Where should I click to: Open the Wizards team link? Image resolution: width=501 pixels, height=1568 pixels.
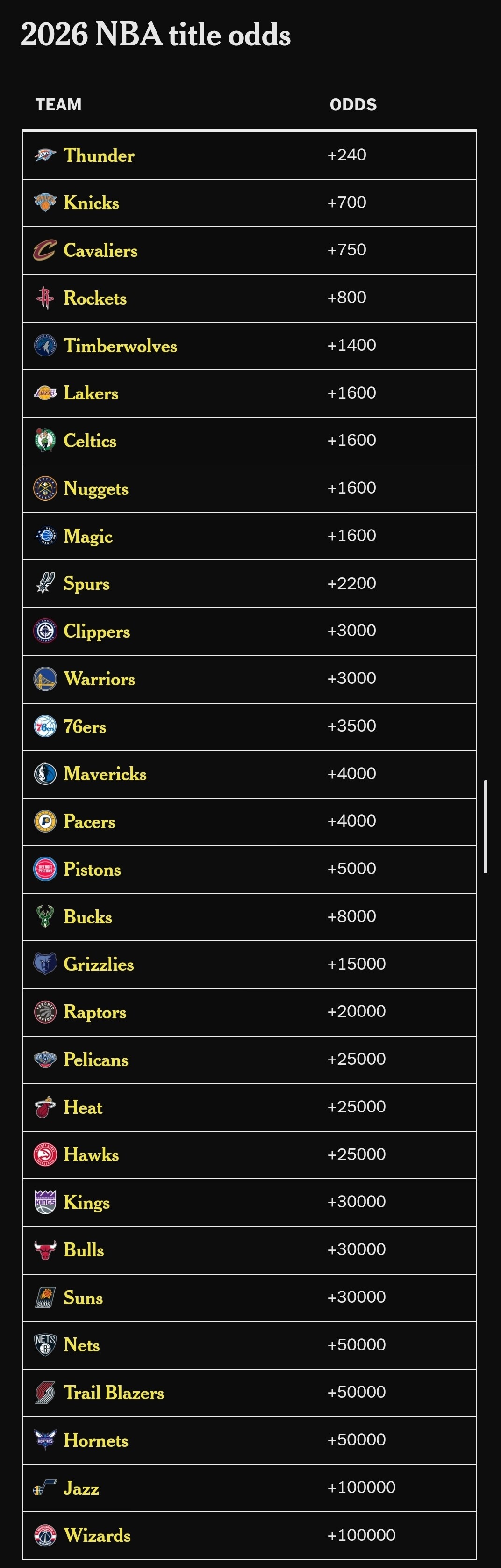[x=97, y=1535]
